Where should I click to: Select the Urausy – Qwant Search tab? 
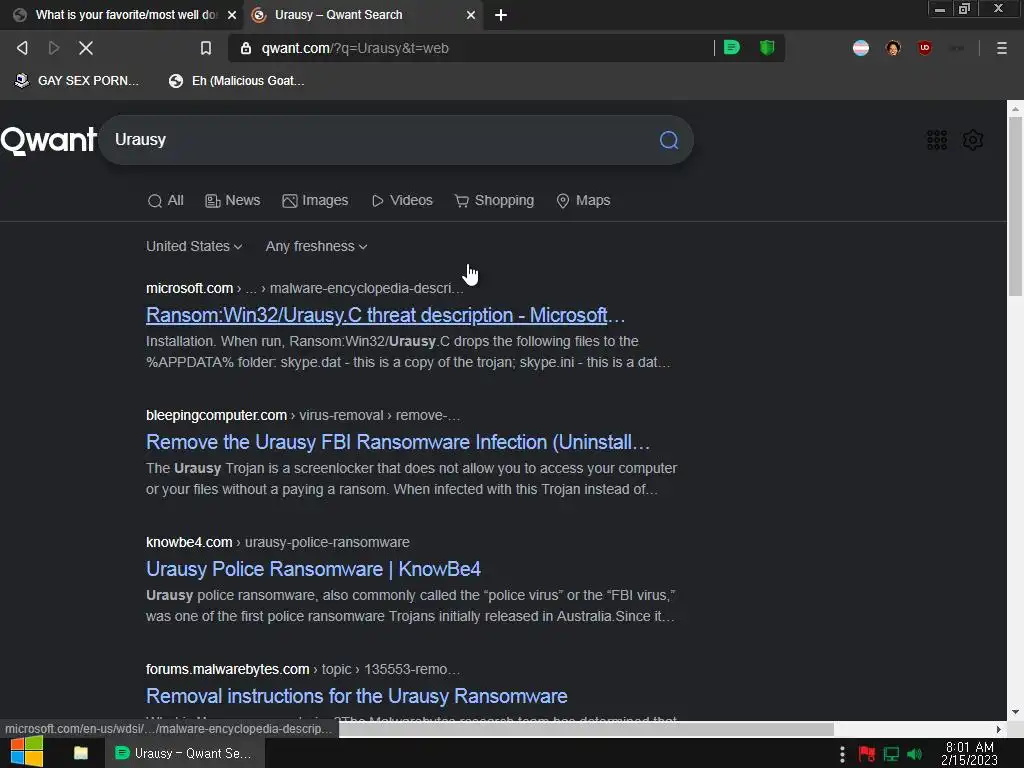(363, 15)
